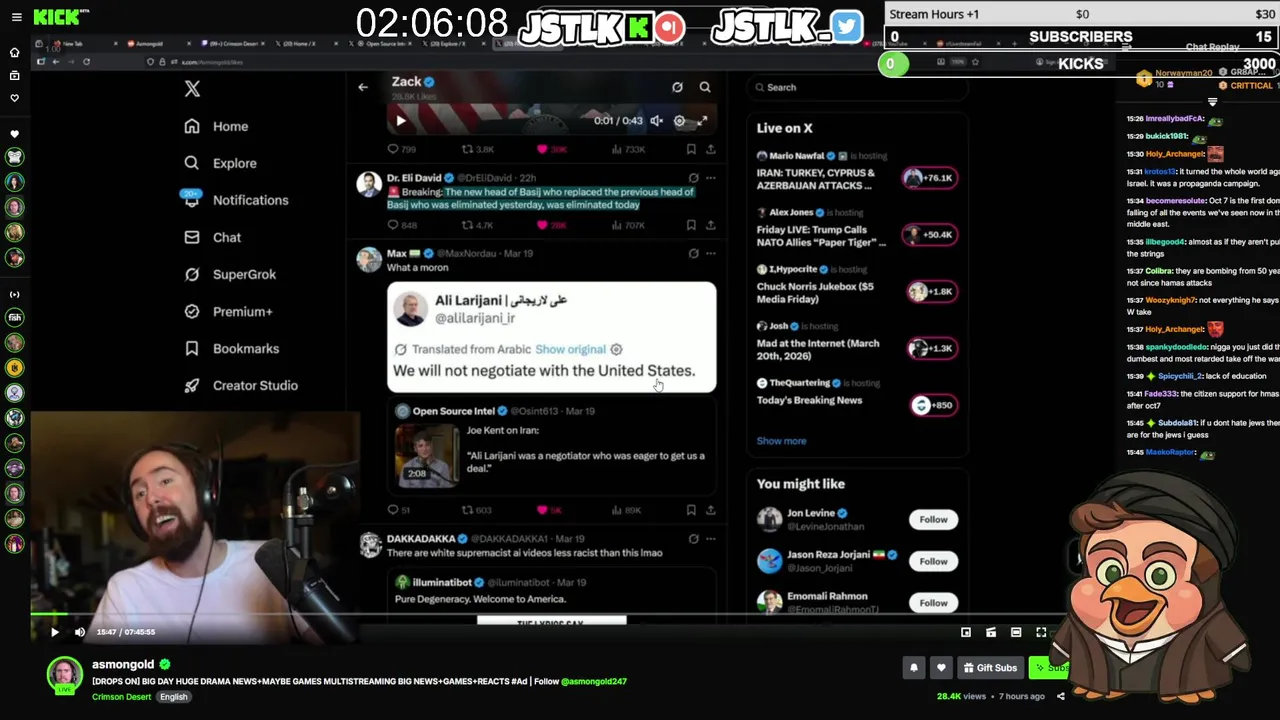Open Creator Studio in X sidebar
Screen dimensions: 1280x720
pyautogui.click(x=241, y=385)
